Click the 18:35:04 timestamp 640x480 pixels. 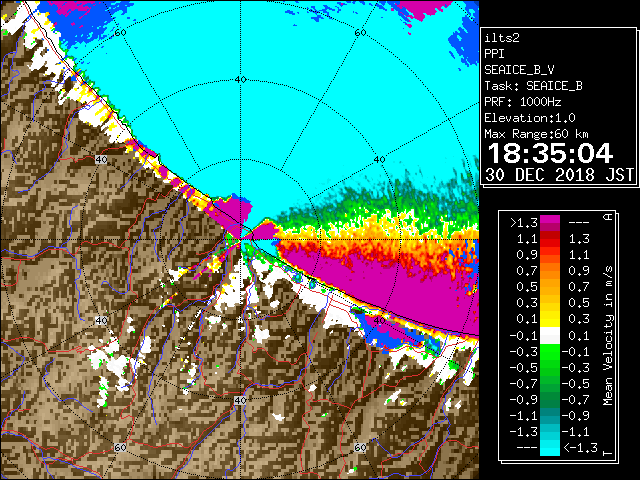click(550, 153)
